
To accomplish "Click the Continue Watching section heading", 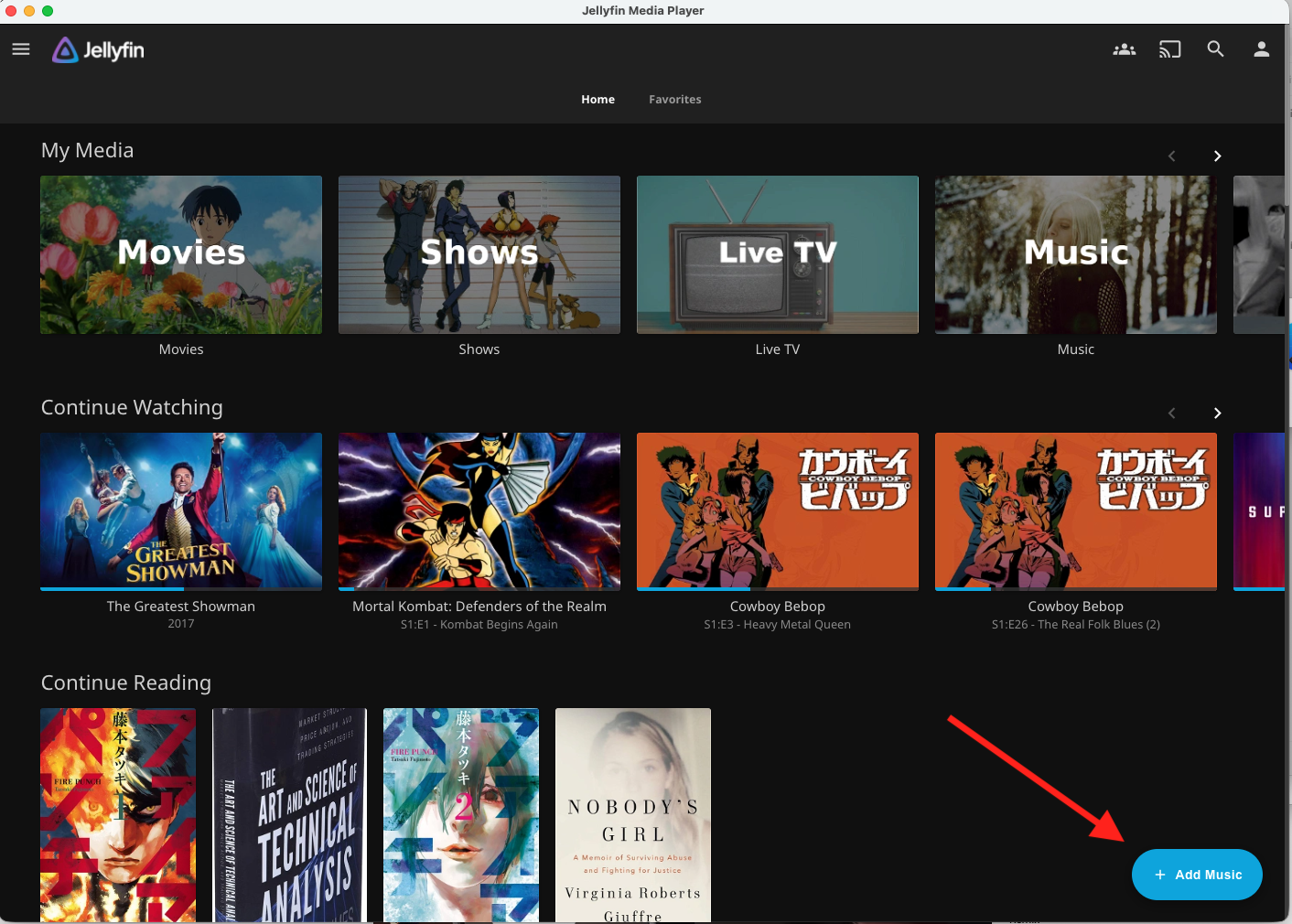I will 132,408.
